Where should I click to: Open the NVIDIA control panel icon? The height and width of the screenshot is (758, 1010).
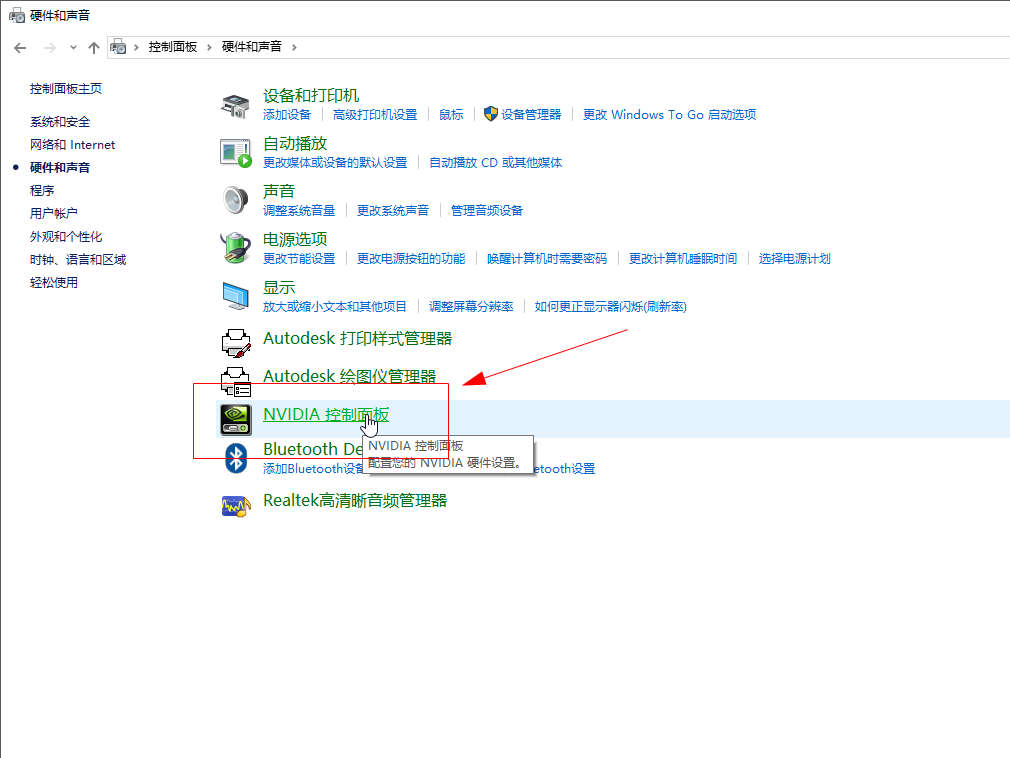pos(236,419)
